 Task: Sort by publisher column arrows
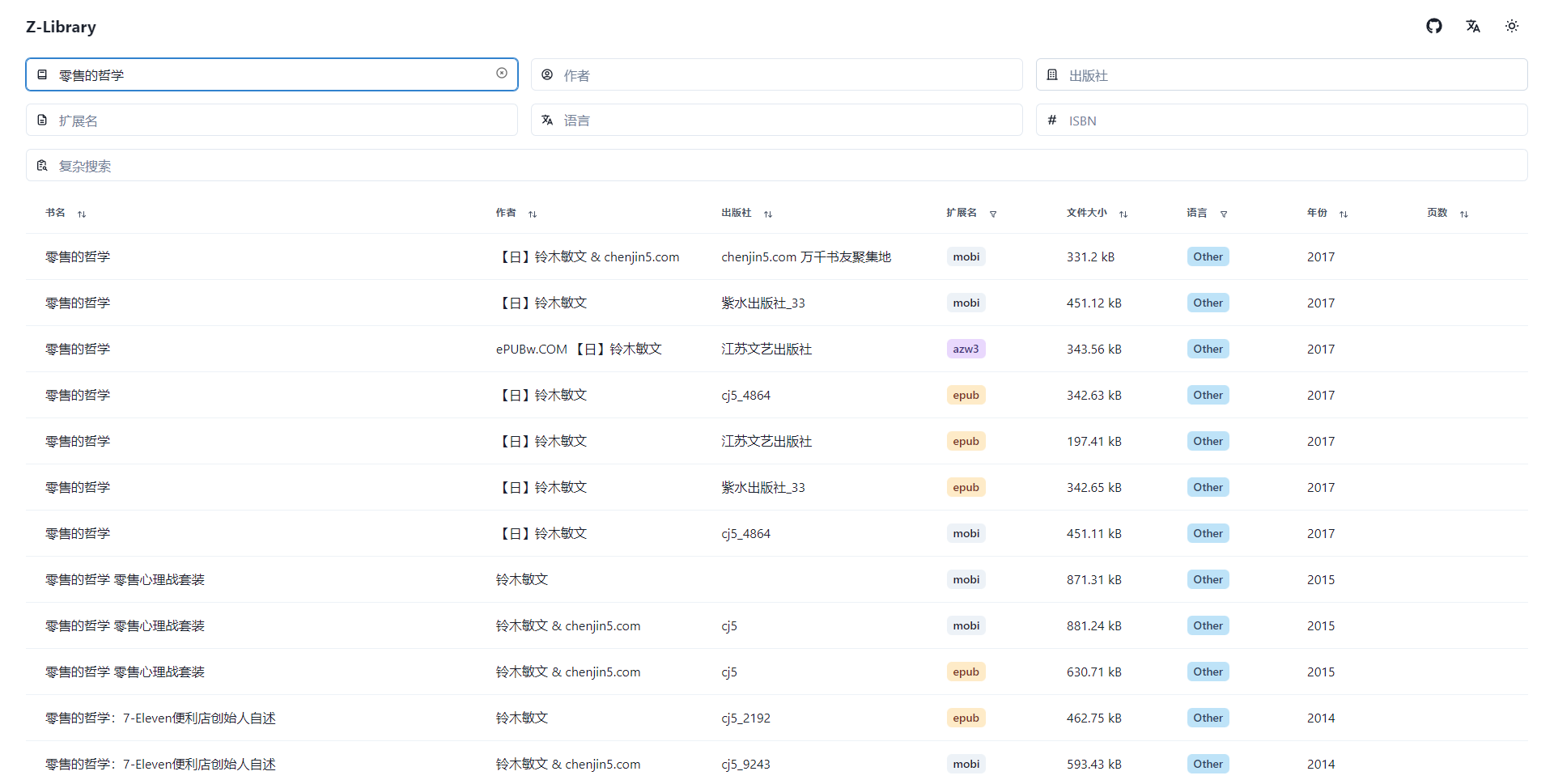coord(768,214)
